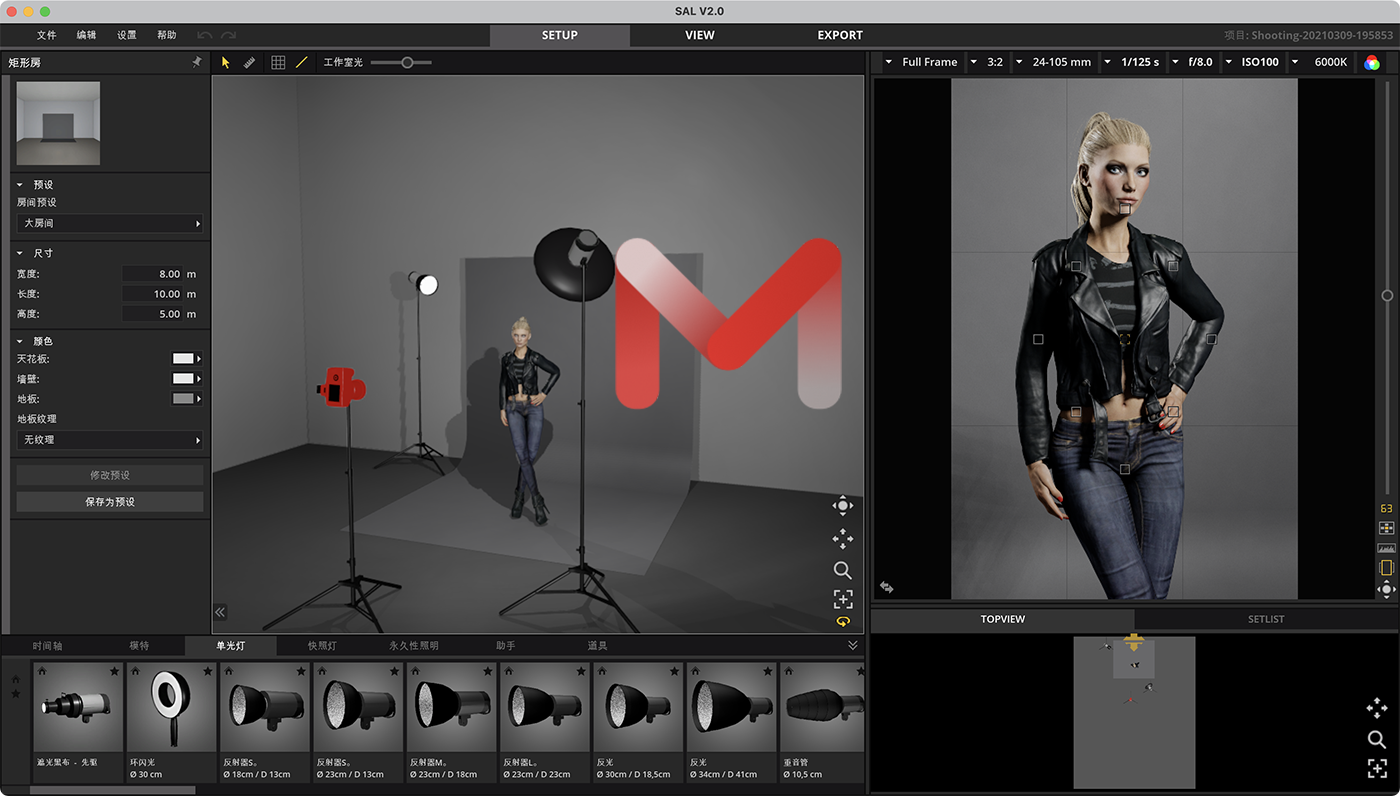Click the undo arrow in the menu bar
Image resolution: width=1400 pixels, height=796 pixels.
click(x=204, y=35)
